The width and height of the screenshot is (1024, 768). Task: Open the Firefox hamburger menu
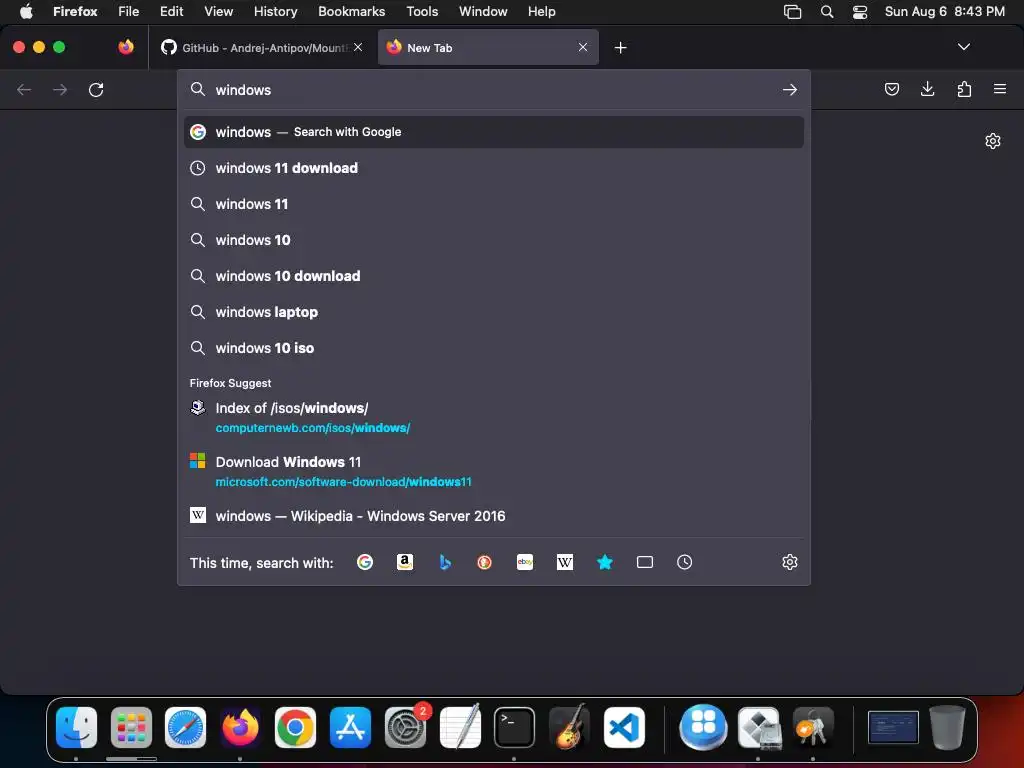pyautogui.click(x=1000, y=89)
